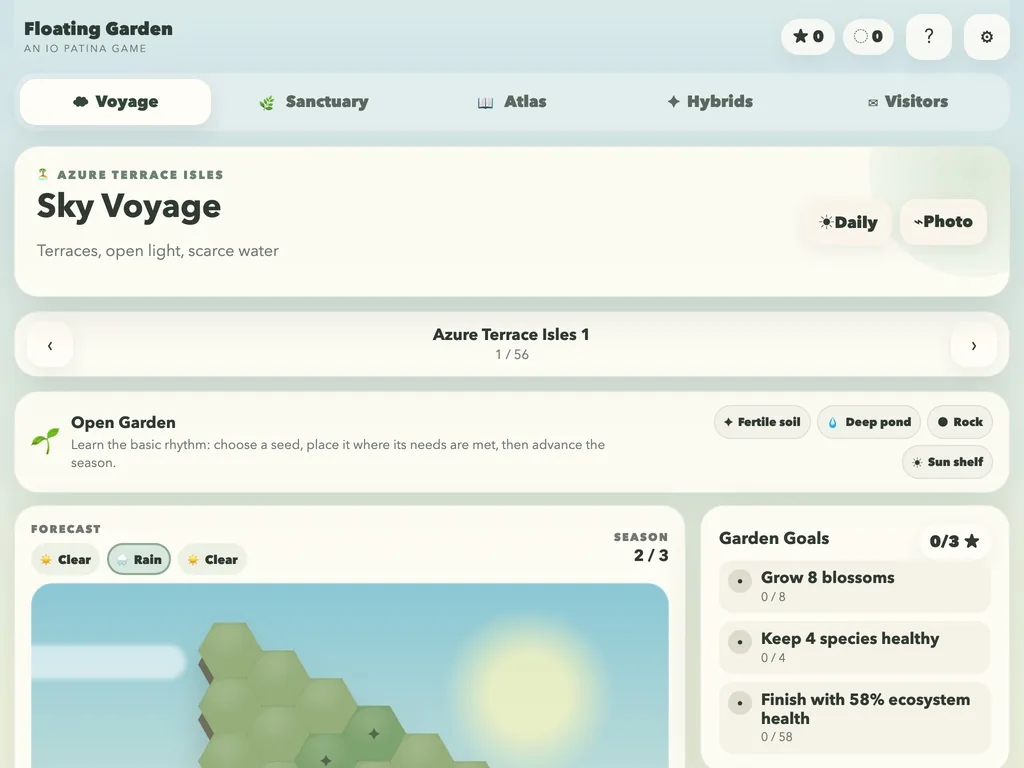This screenshot has height=768, width=1024.
Task: Click the Grow 8 blossoms goal
Action: click(855, 586)
